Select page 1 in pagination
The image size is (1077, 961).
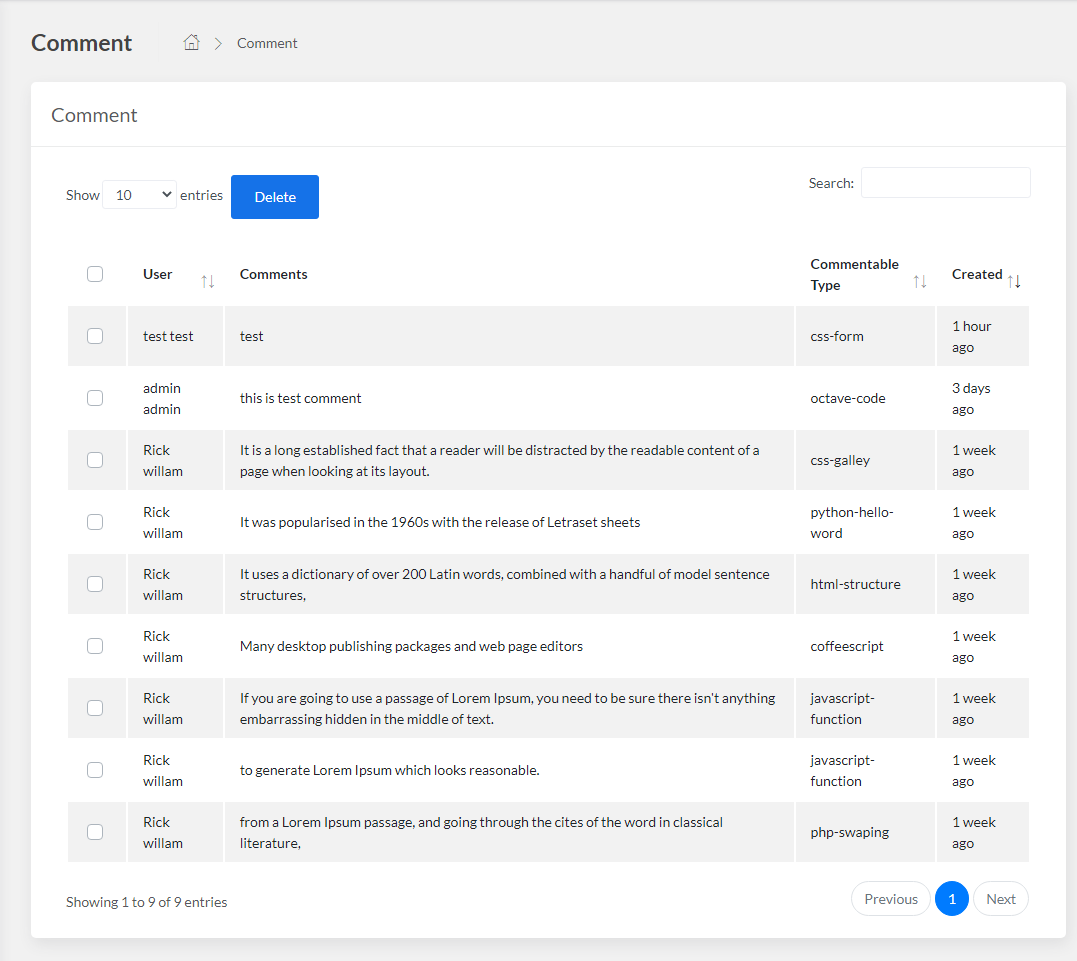(x=952, y=898)
